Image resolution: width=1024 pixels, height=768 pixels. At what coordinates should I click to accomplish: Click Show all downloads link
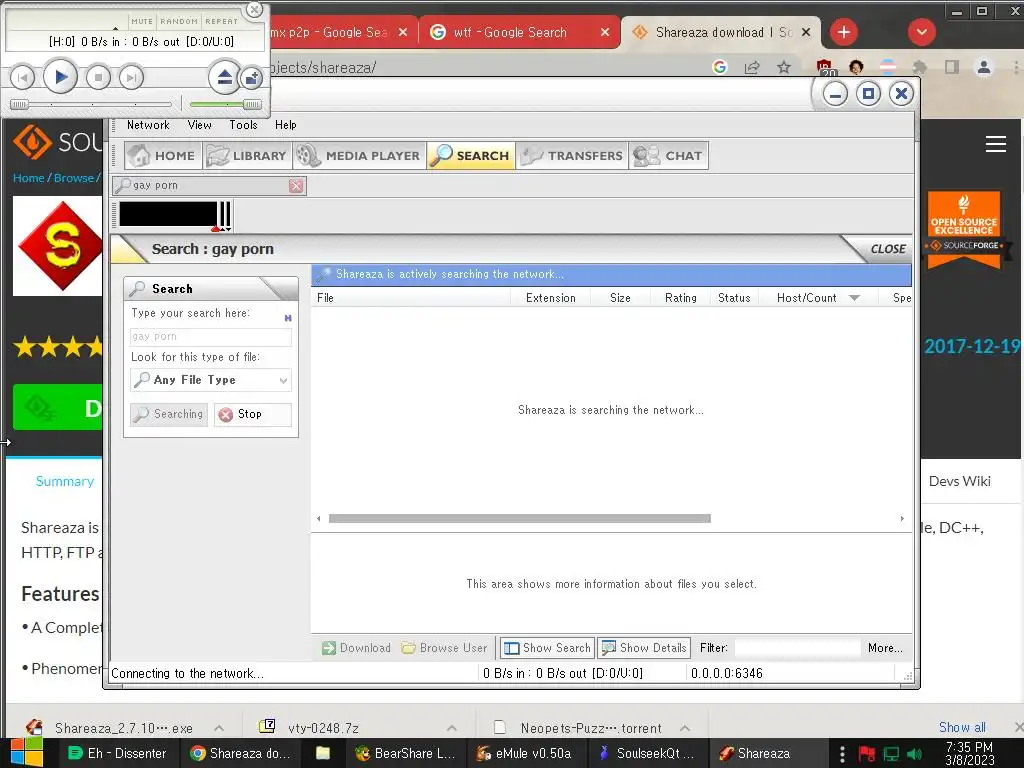point(962,727)
